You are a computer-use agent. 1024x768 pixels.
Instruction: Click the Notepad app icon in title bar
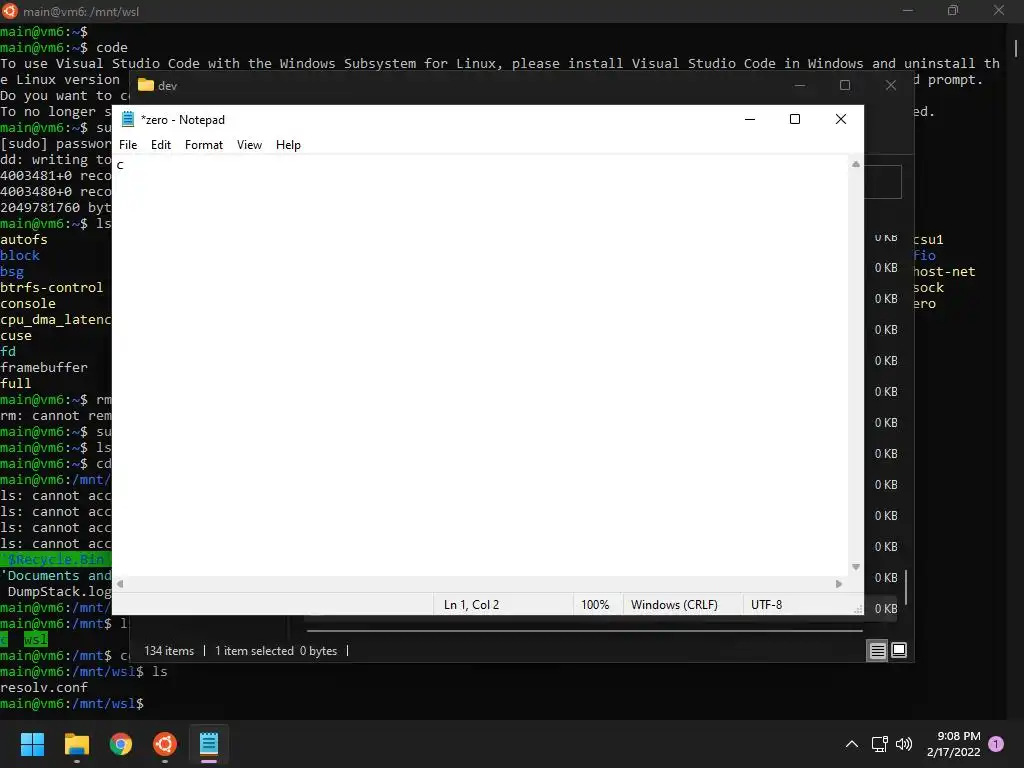pos(128,120)
